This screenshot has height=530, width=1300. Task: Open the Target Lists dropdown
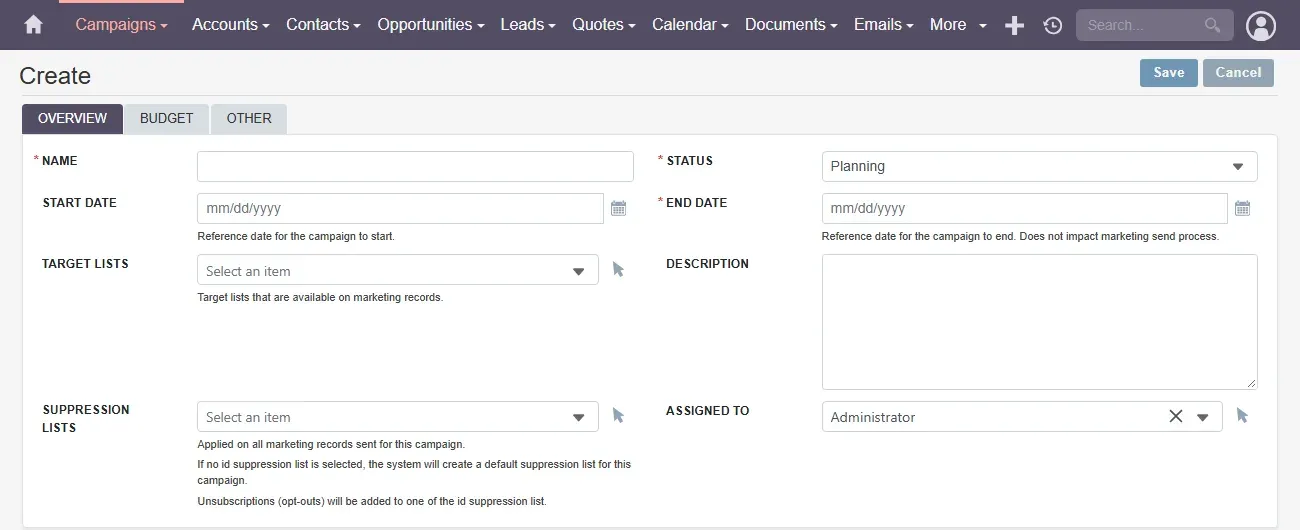click(398, 270)
